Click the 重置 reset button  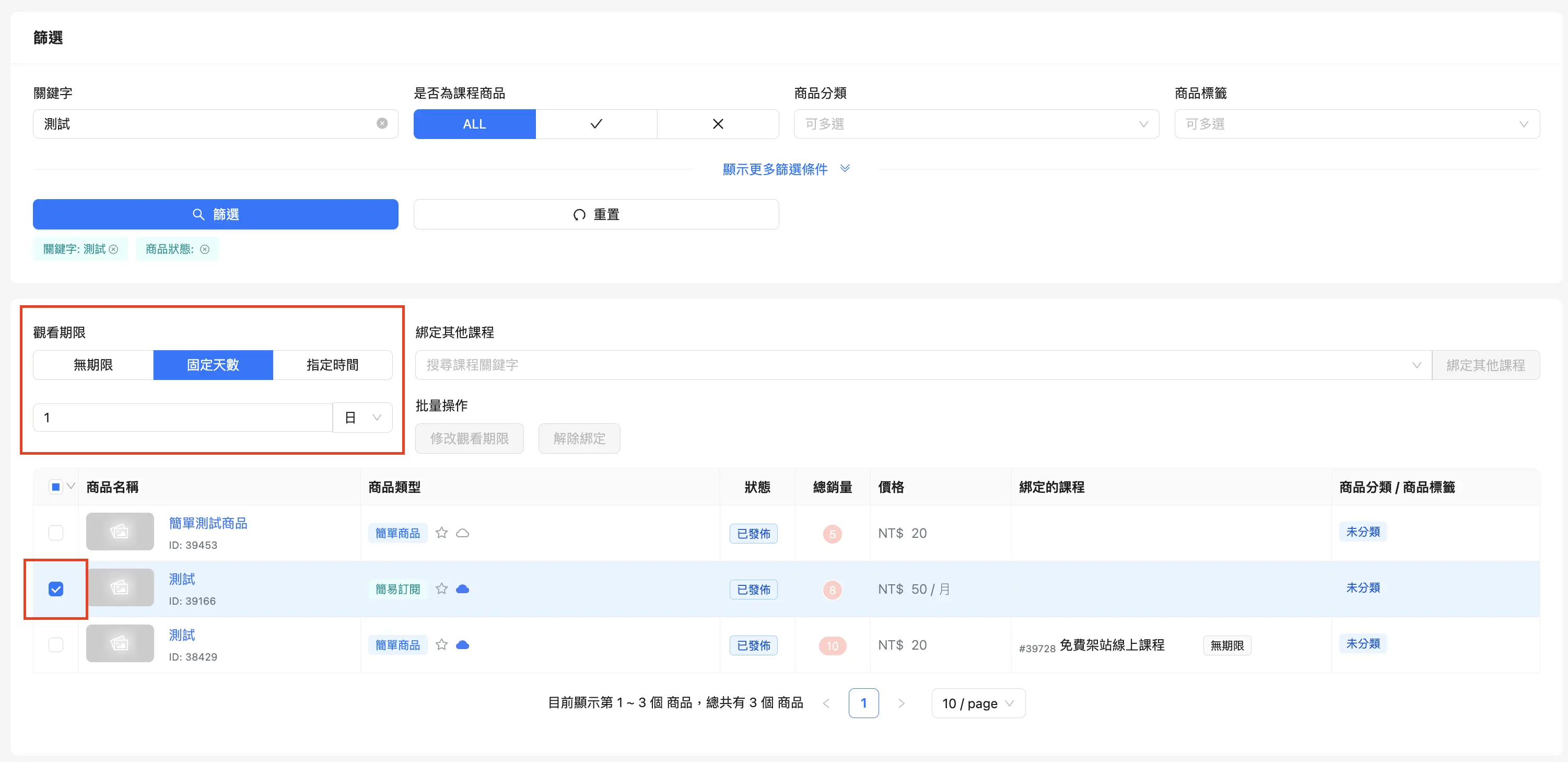[x=596, y=214]
